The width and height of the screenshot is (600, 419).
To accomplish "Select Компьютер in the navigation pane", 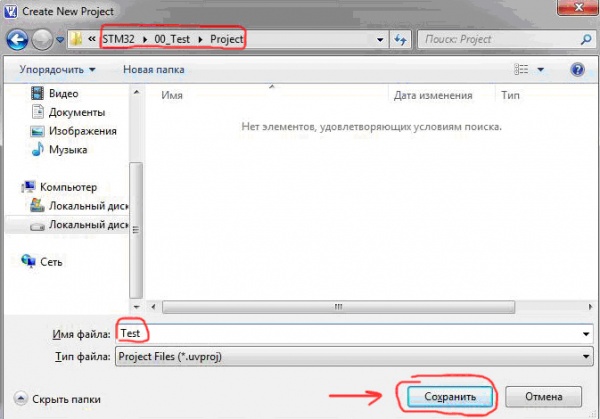I will point(68,187).
